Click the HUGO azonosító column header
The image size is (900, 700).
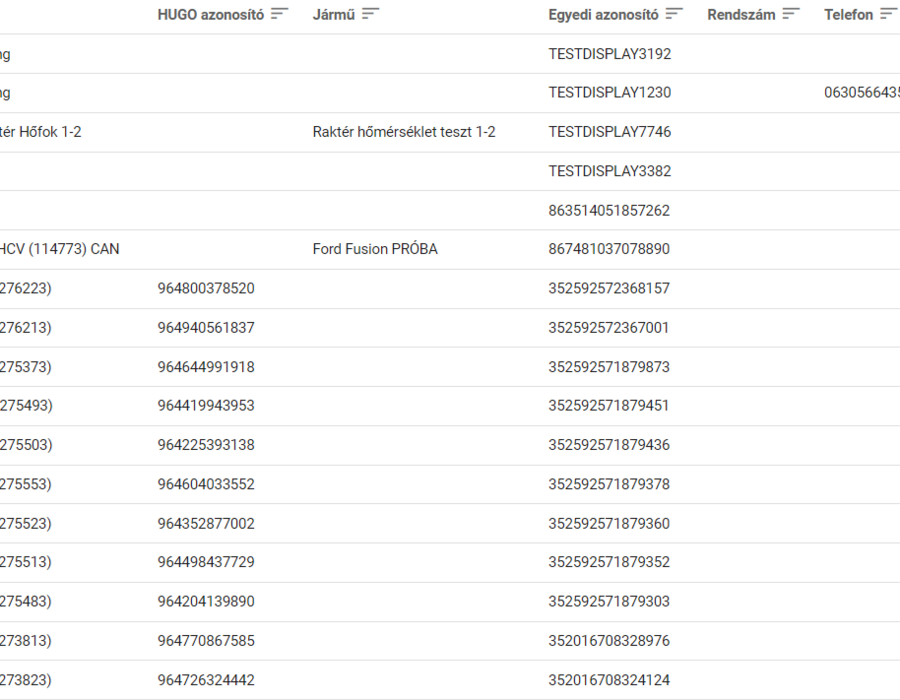pos(211,14)
